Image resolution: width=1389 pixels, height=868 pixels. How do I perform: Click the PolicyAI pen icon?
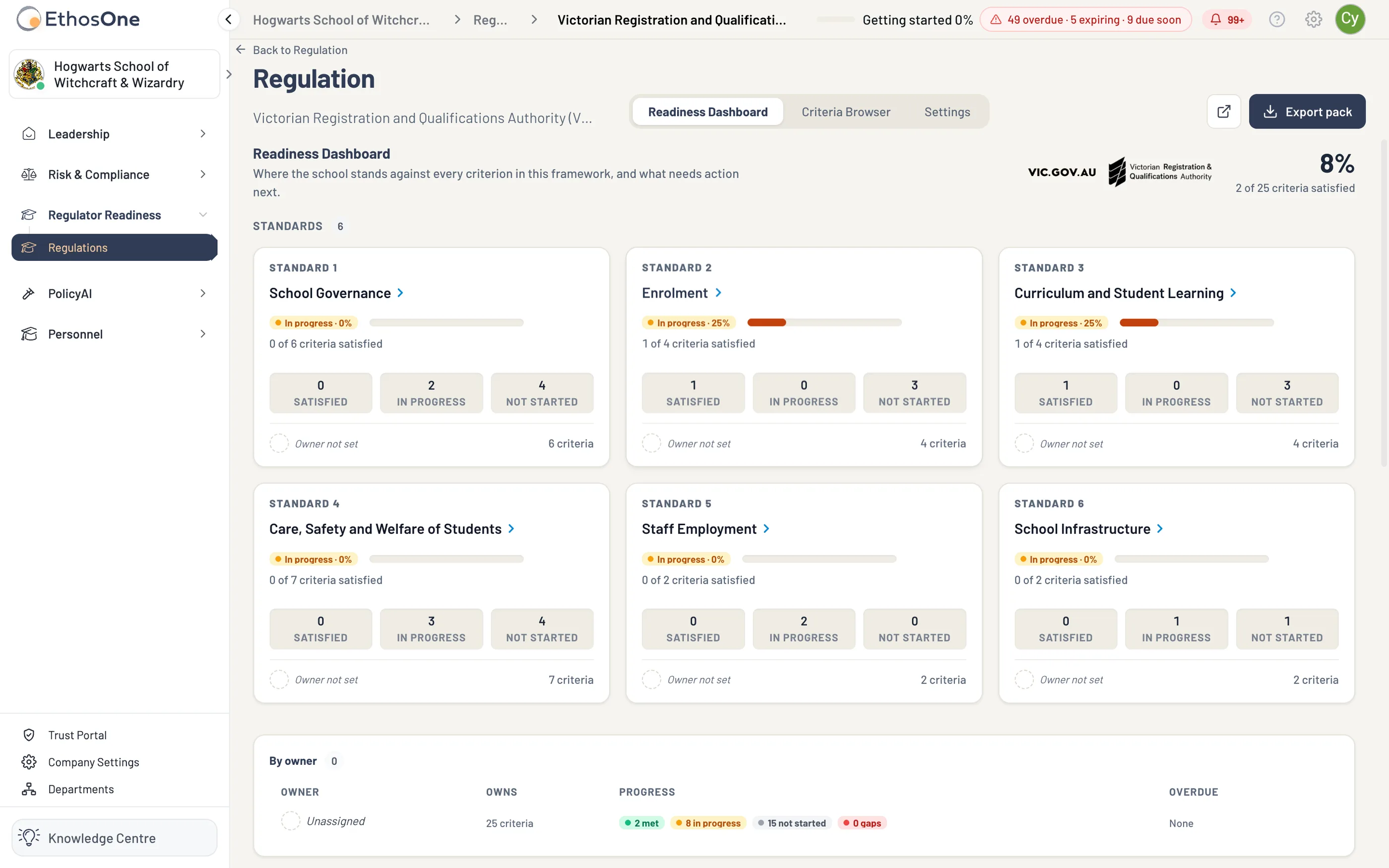click(29, 293)
